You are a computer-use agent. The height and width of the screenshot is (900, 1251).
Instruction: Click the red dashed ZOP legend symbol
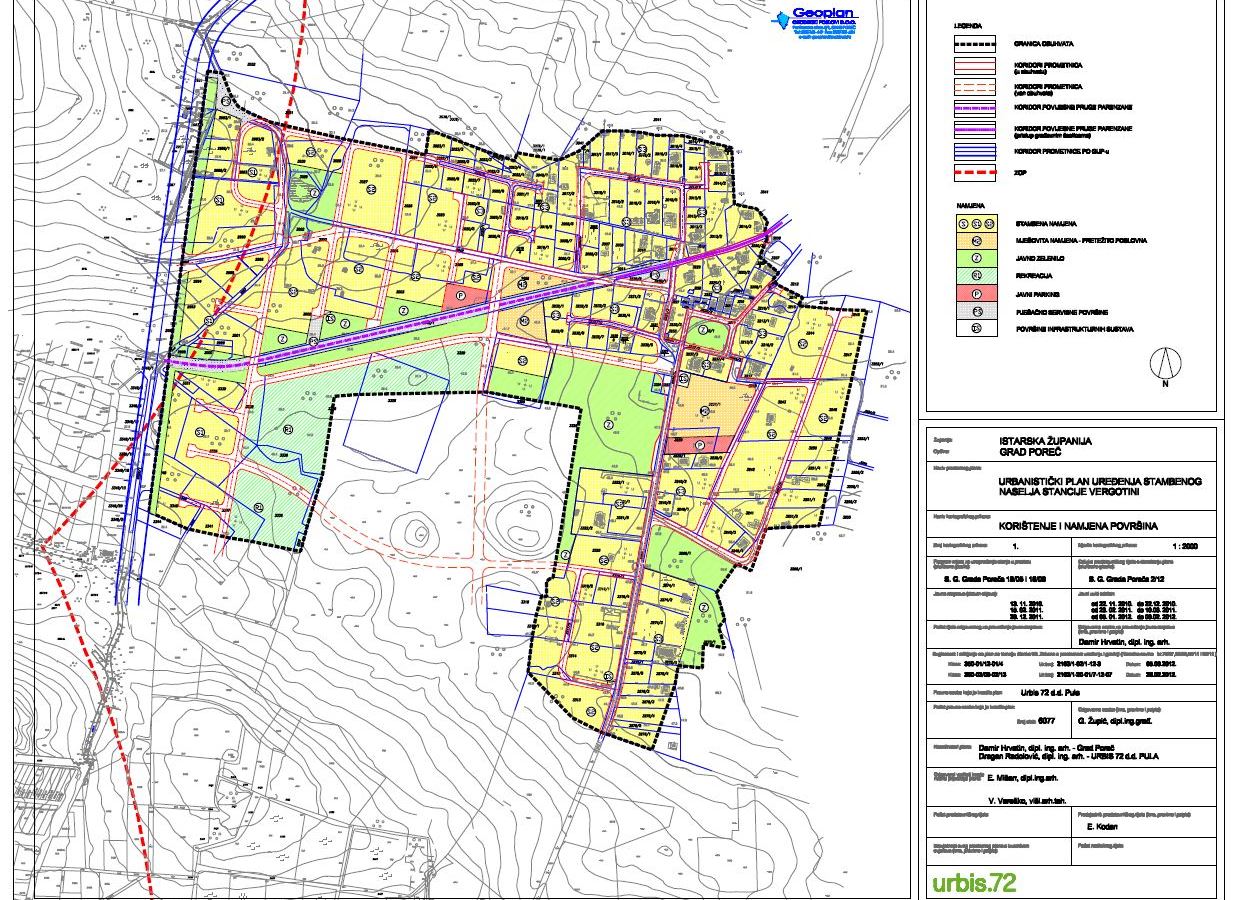tap(976, 173)
